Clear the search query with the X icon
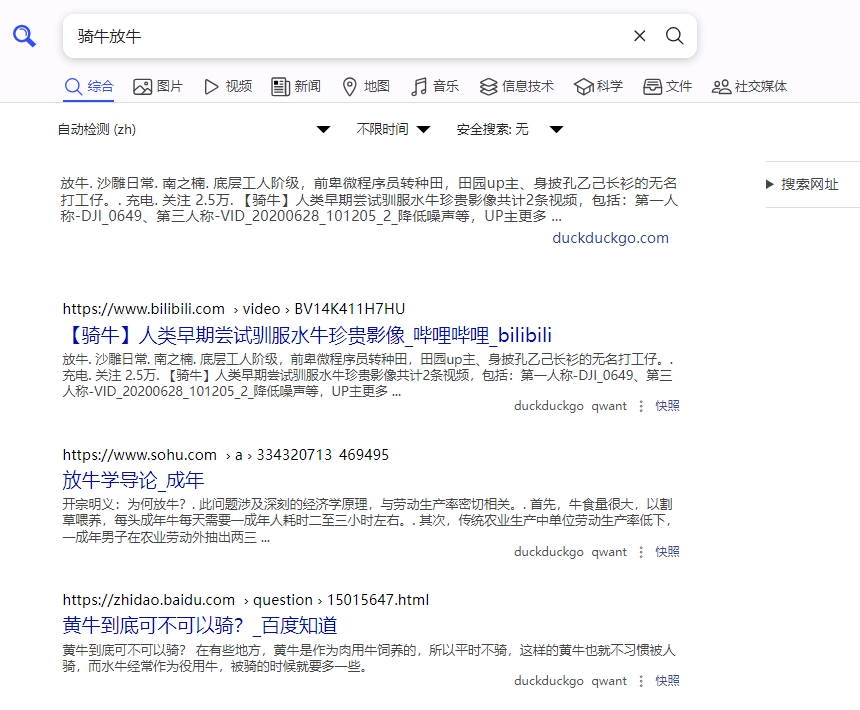 (x=640, y=36)
